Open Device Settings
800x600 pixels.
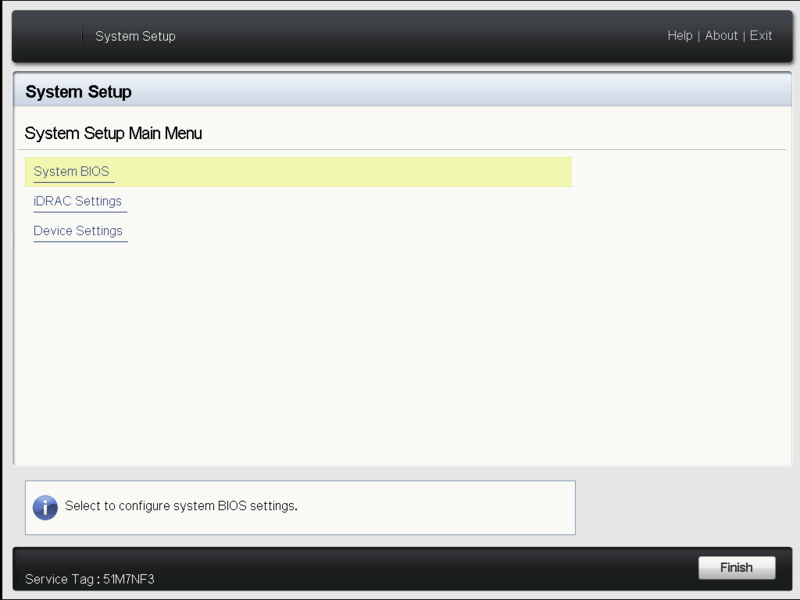[x=78, y=231]
